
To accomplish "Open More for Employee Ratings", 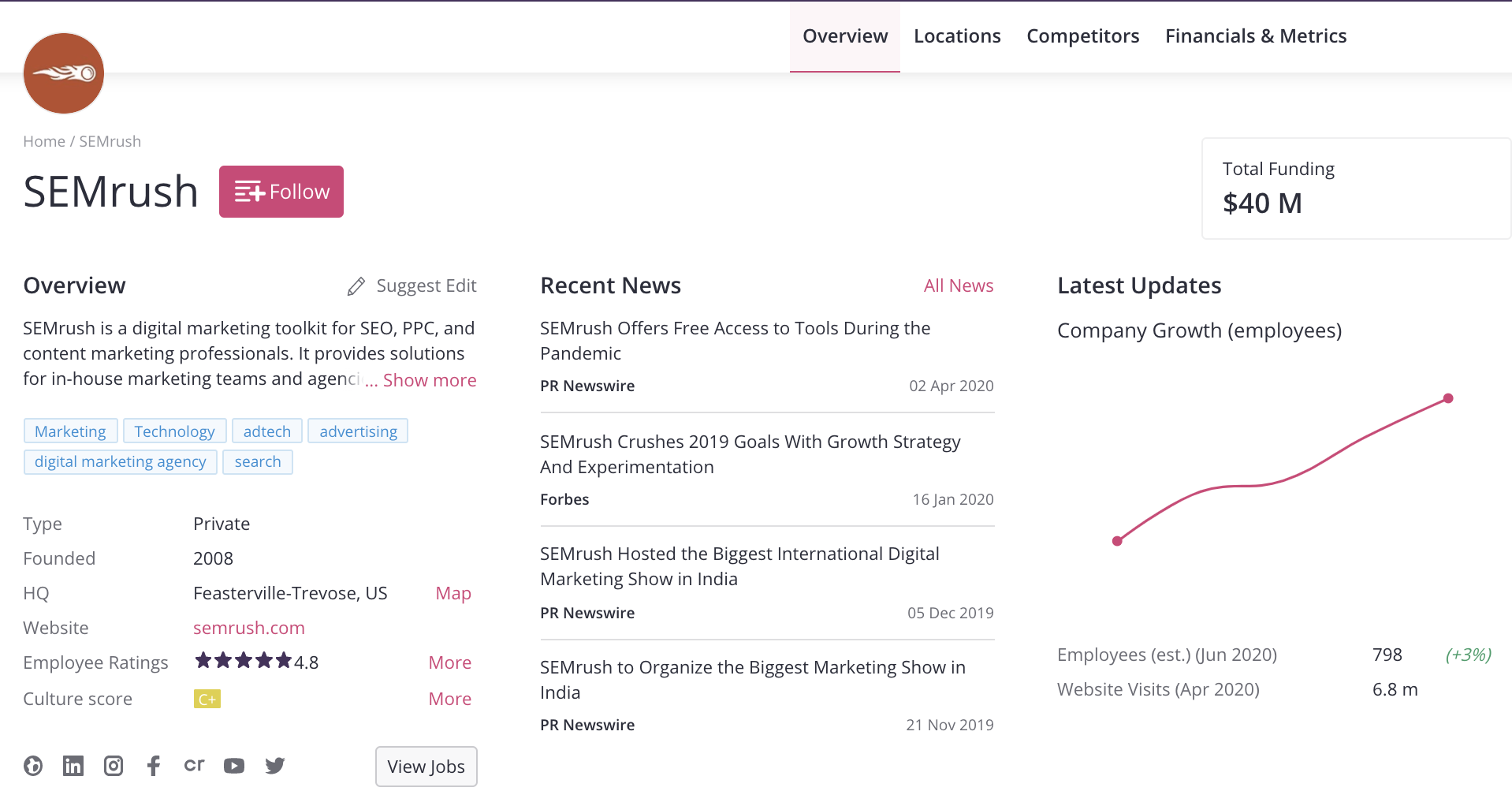I will click(450, 662).
